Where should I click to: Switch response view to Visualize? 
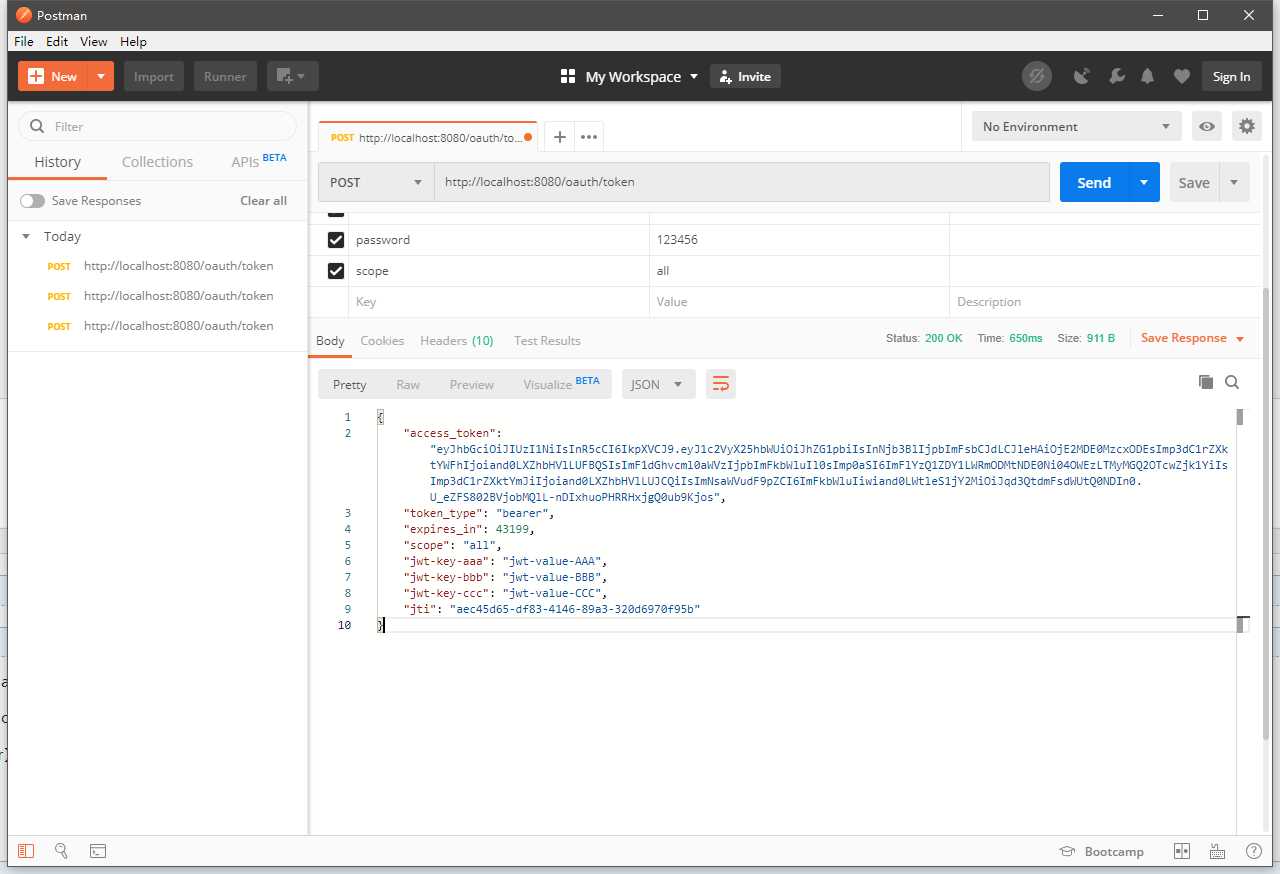click(x=561, y=384)
